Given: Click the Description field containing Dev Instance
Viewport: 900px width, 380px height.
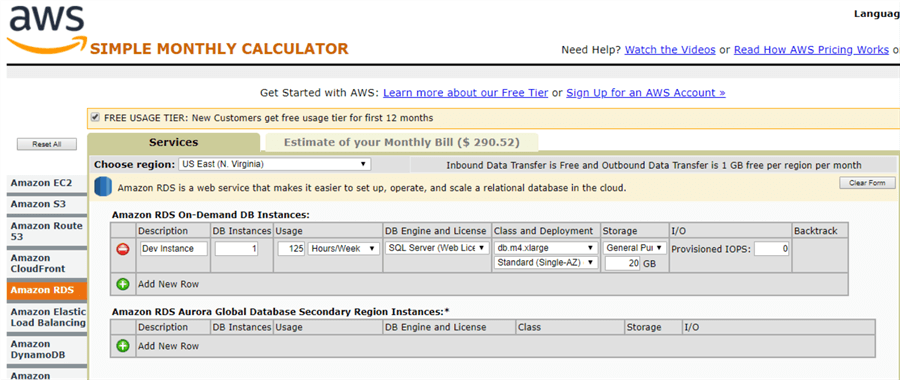Looking at the screenshot, I should (x=173, y=249).
